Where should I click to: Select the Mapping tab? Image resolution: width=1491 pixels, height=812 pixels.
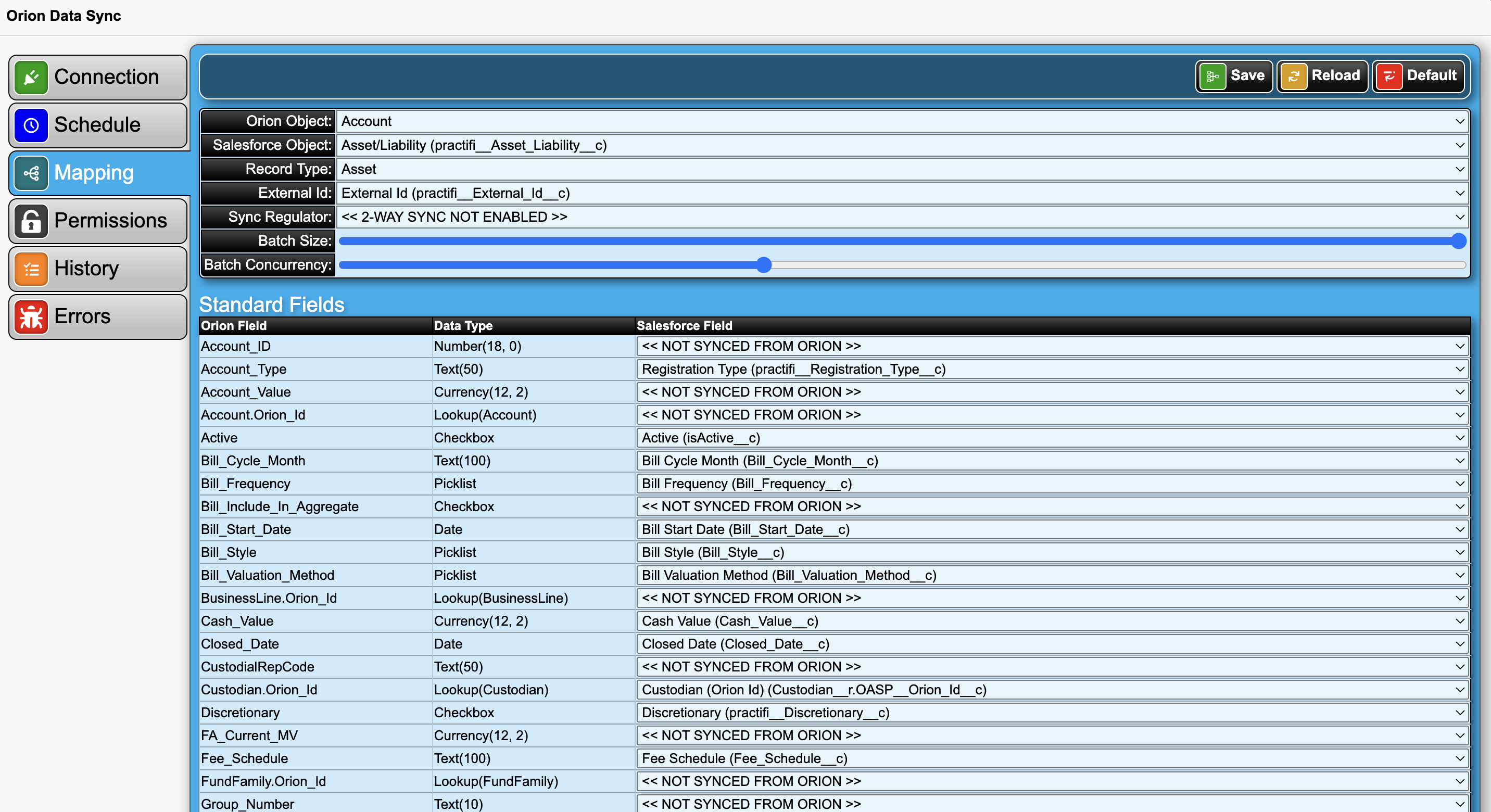(99, 173)
